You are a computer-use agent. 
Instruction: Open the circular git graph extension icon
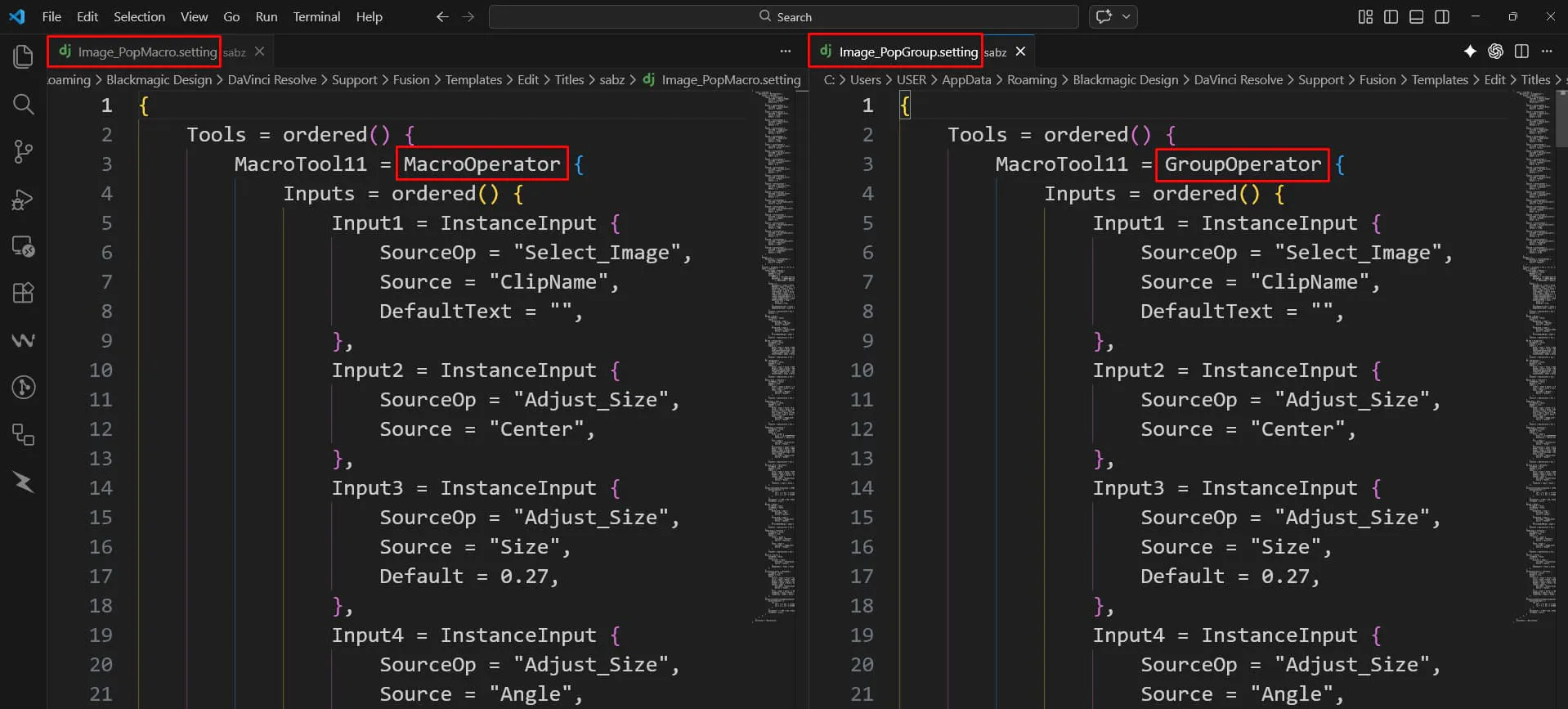tap(23, 387)
